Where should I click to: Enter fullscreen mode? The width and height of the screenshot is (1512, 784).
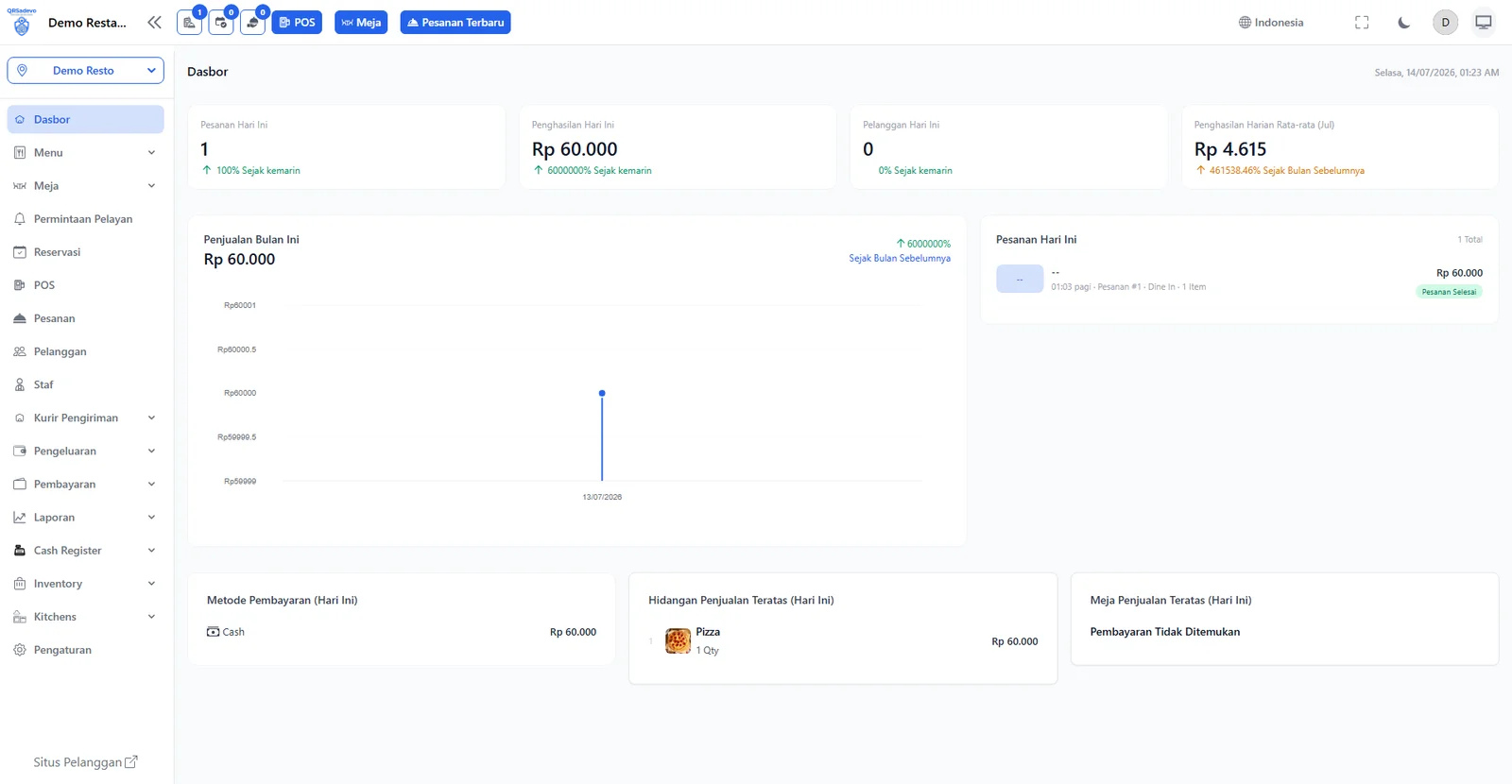pos(1362,23)
